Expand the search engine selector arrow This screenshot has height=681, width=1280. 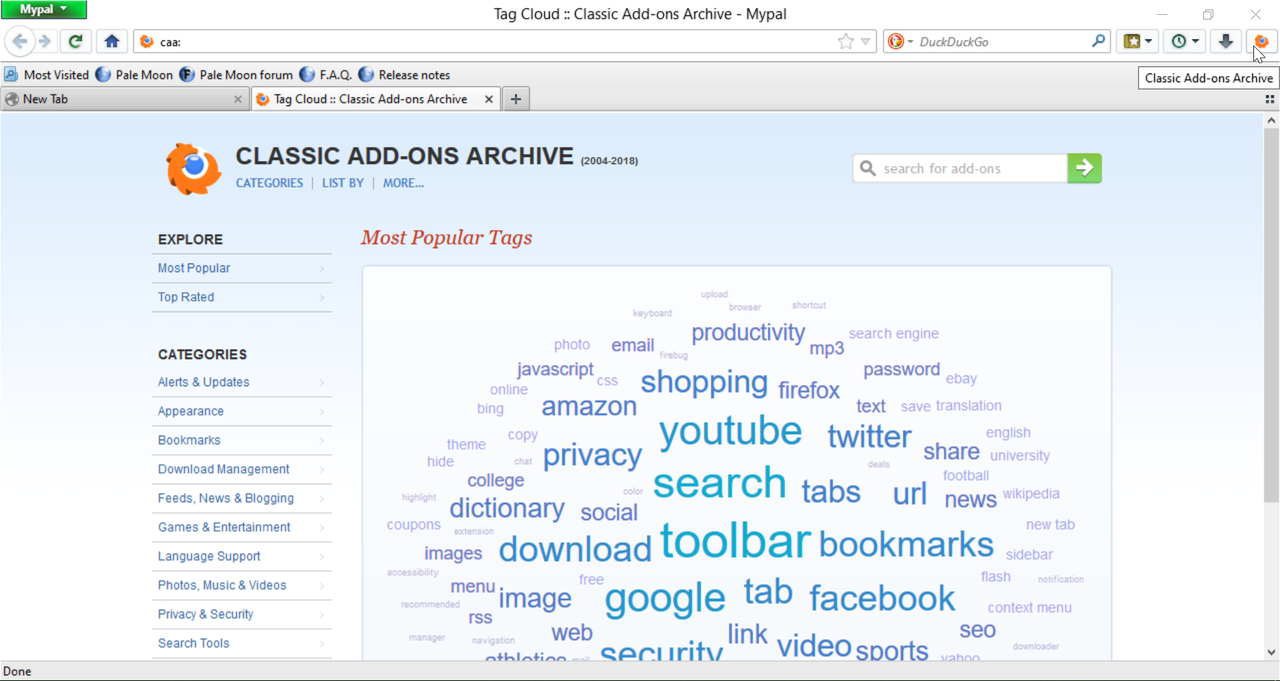tap(910, 42)
